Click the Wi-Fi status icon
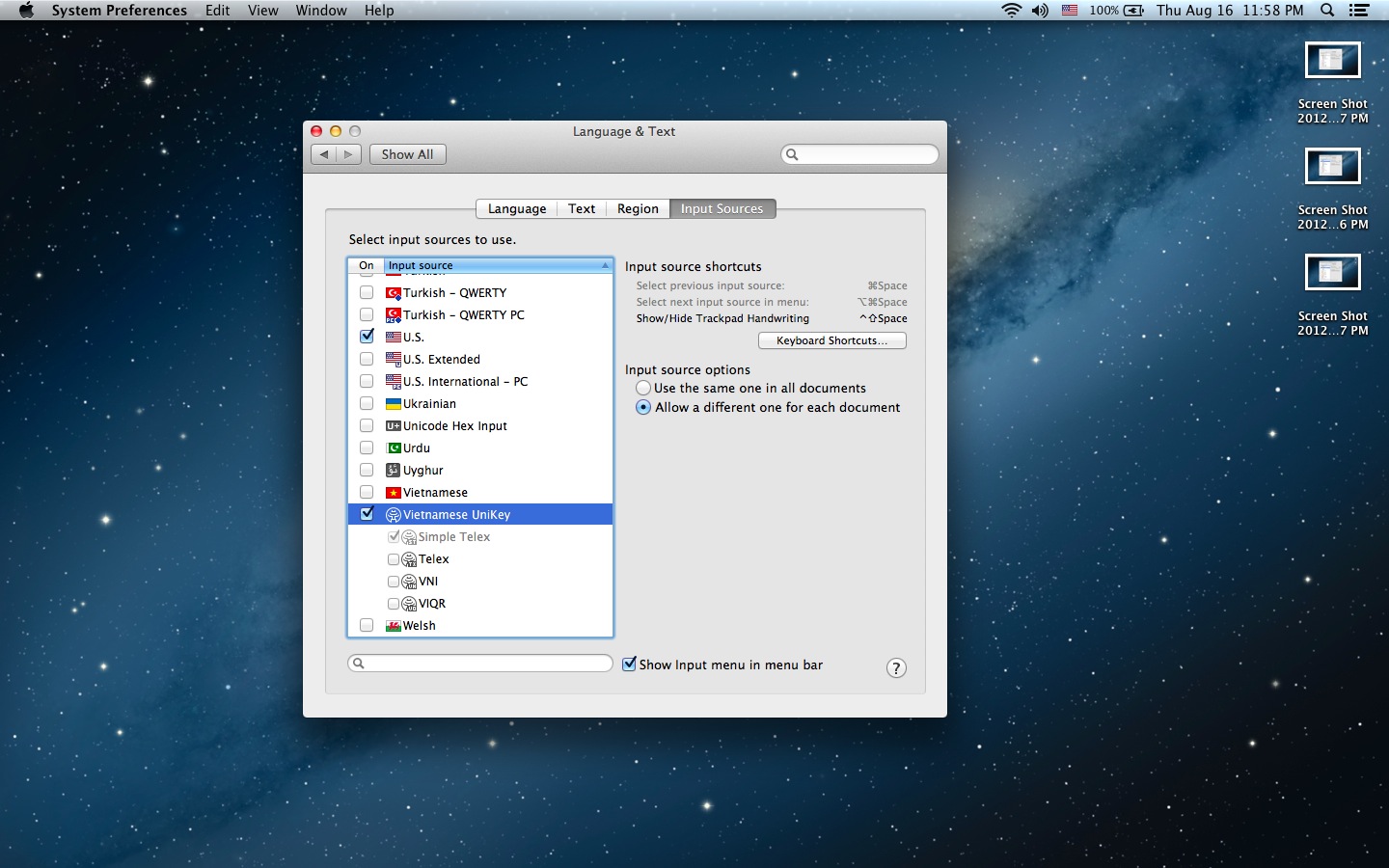The height and width of the screenshot is (868, 1389). click(1011, 10)
